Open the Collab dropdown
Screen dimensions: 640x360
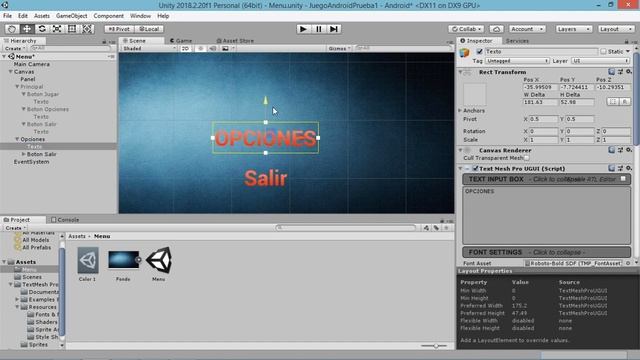[x=466, y=29]
